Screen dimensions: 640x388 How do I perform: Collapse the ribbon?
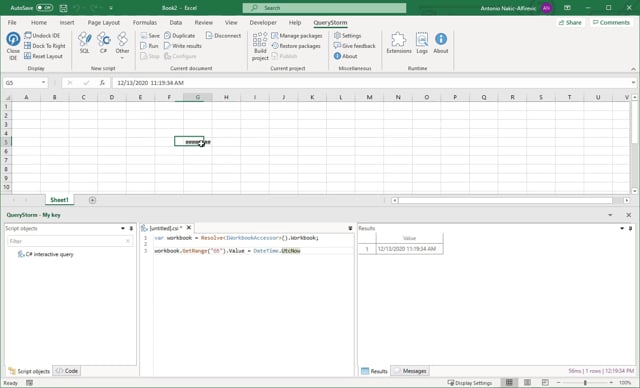[633, 69]
